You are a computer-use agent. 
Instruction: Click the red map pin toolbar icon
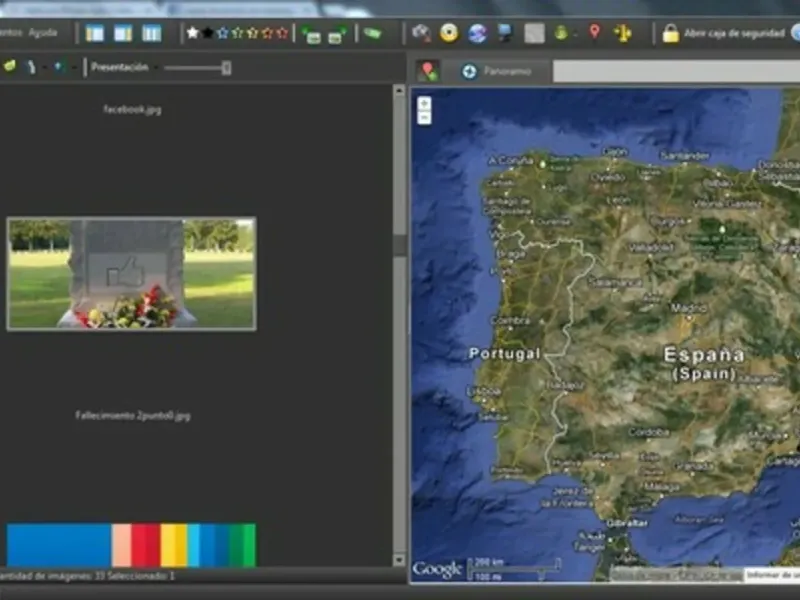594,32
